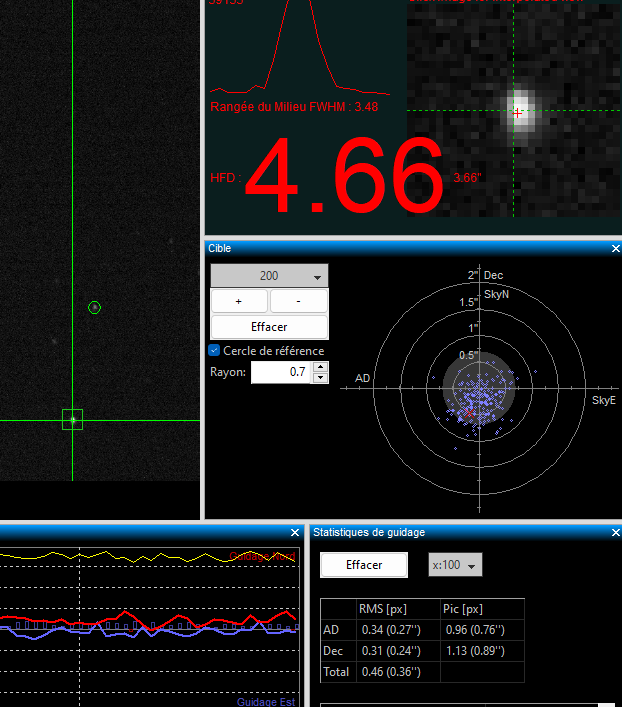Click the Guidage Est graph label

[265, 701]
